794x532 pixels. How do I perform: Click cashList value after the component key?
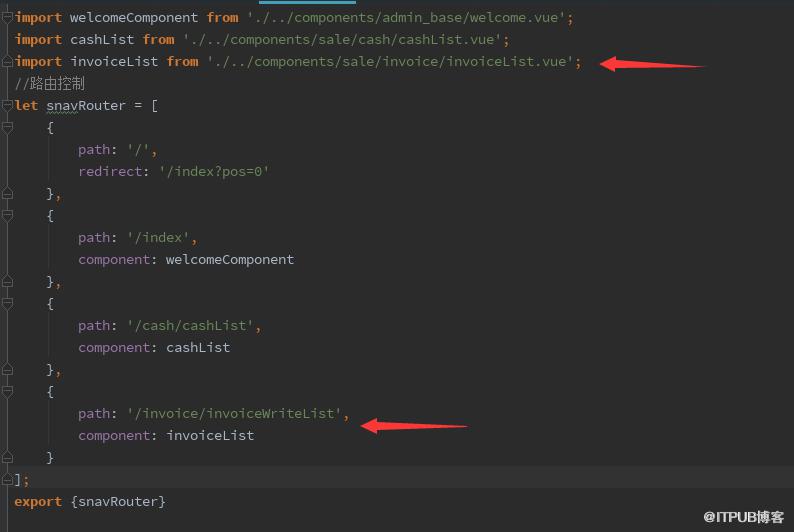[198, 348]
